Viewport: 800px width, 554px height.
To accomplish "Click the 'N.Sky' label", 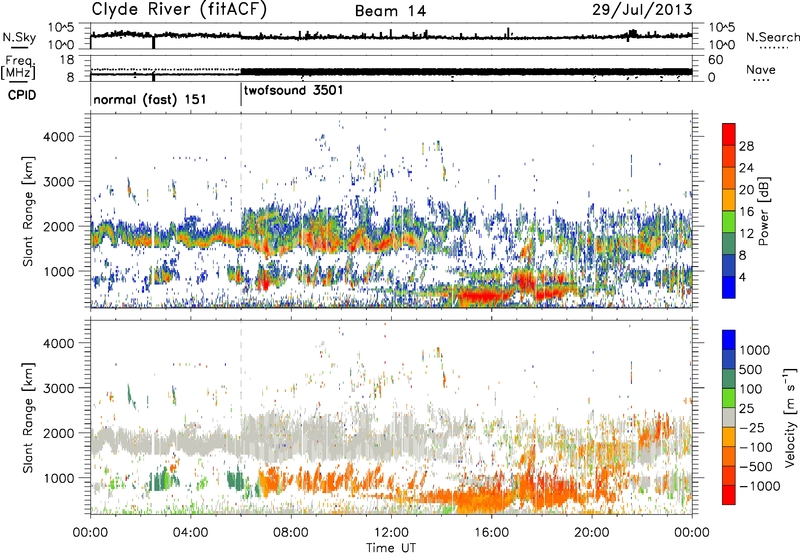I will click(x=19, y=38).
